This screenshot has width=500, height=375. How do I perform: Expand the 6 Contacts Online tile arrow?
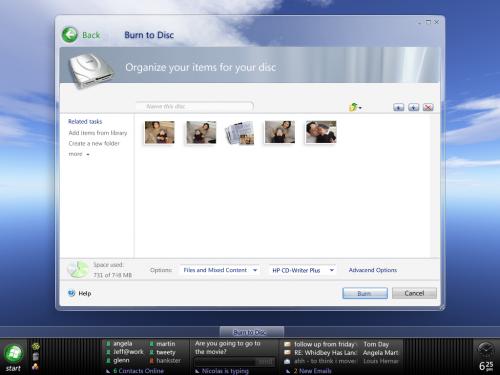pos(108,371)
